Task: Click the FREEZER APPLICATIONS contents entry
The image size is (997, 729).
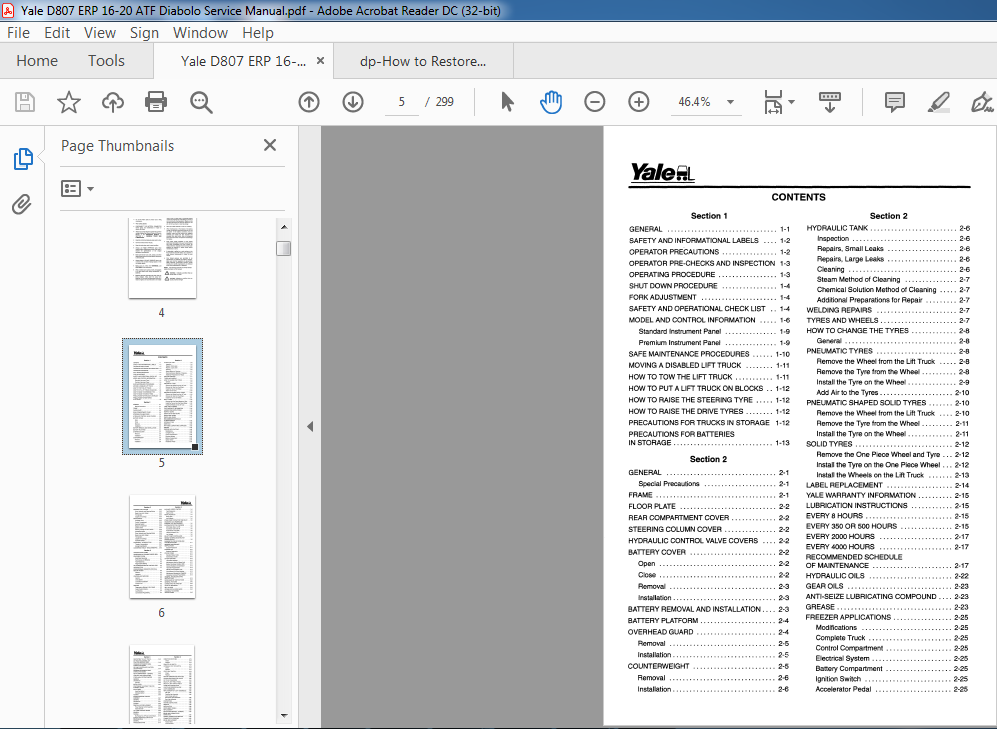Action: point(888,617)
